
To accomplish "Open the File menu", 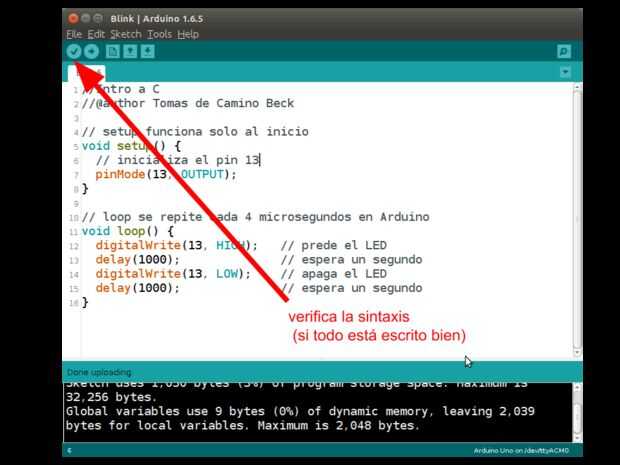I will (74, 34).
